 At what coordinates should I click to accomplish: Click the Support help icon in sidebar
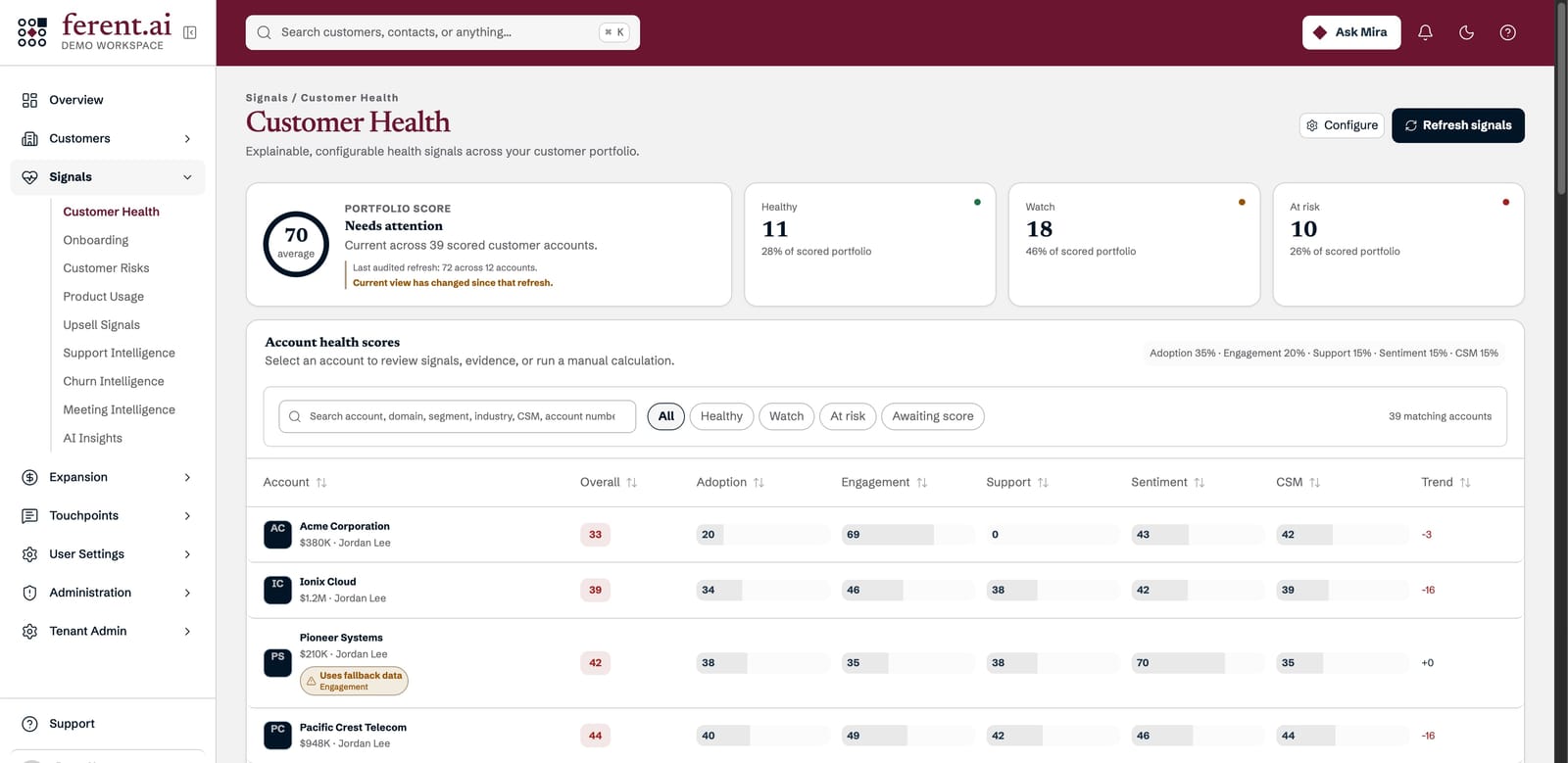[29, 724]
